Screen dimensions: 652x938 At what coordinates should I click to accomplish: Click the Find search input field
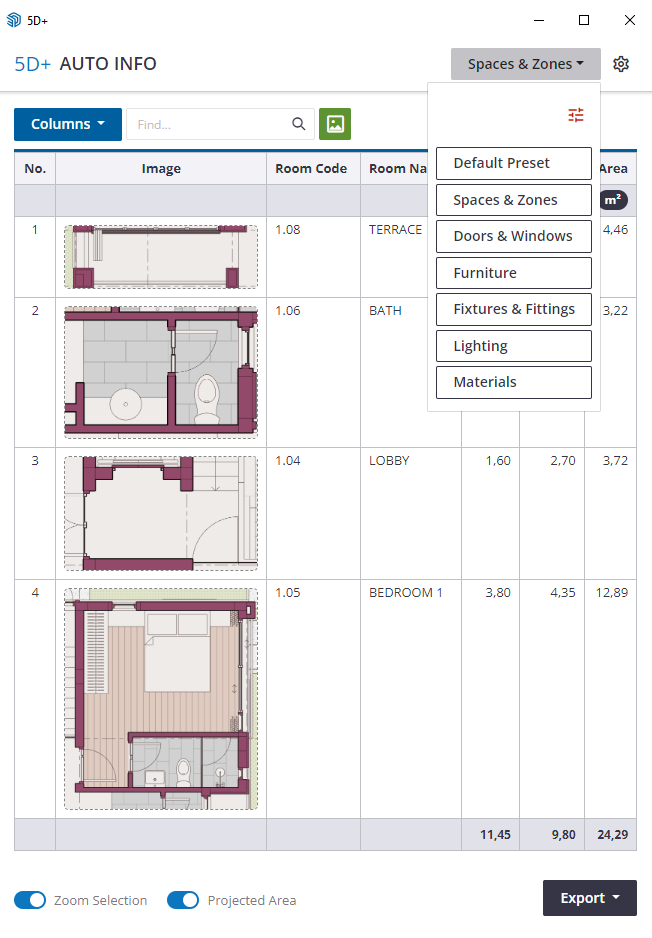tap(210, 124)
